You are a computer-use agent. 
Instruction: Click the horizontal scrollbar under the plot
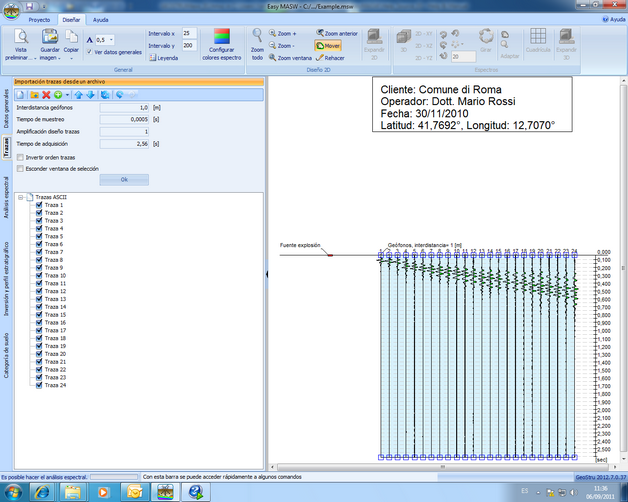[x=443, y=467]
